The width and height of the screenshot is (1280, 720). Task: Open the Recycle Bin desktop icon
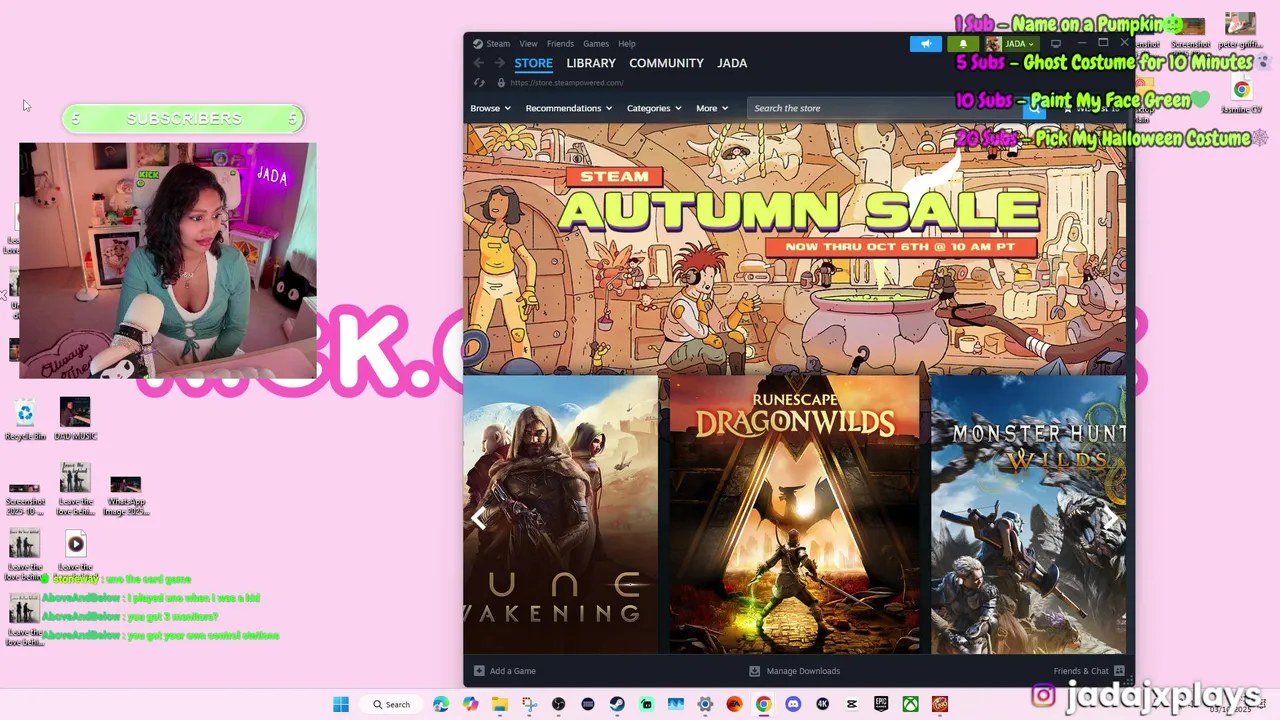coord(25,420)
